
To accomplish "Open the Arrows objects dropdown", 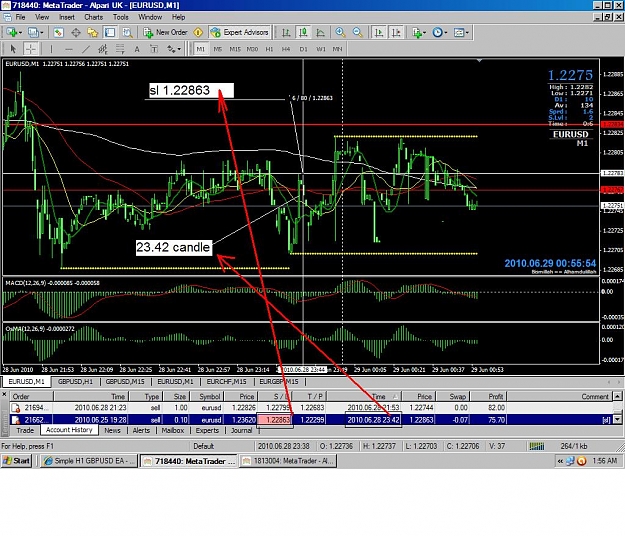I will click(174, 49).
